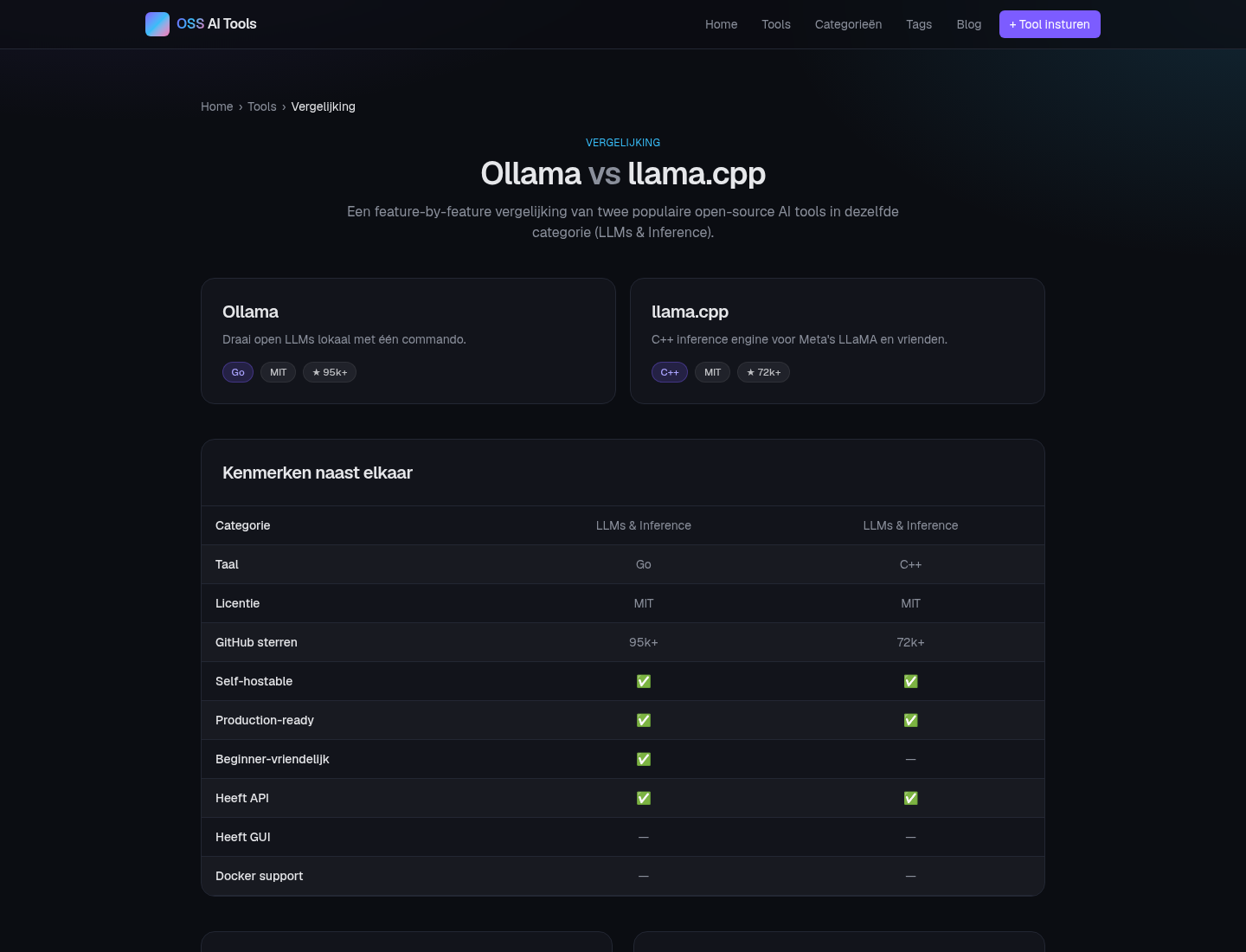Click the MIT license tag on llama.cpp card

pos(713,372)
